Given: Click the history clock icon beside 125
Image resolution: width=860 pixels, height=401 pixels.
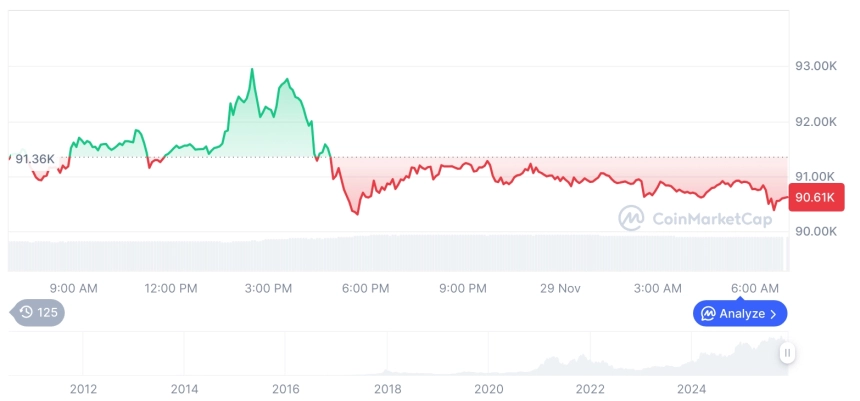Looking at the screenshot, I should [x=26, y=313].
